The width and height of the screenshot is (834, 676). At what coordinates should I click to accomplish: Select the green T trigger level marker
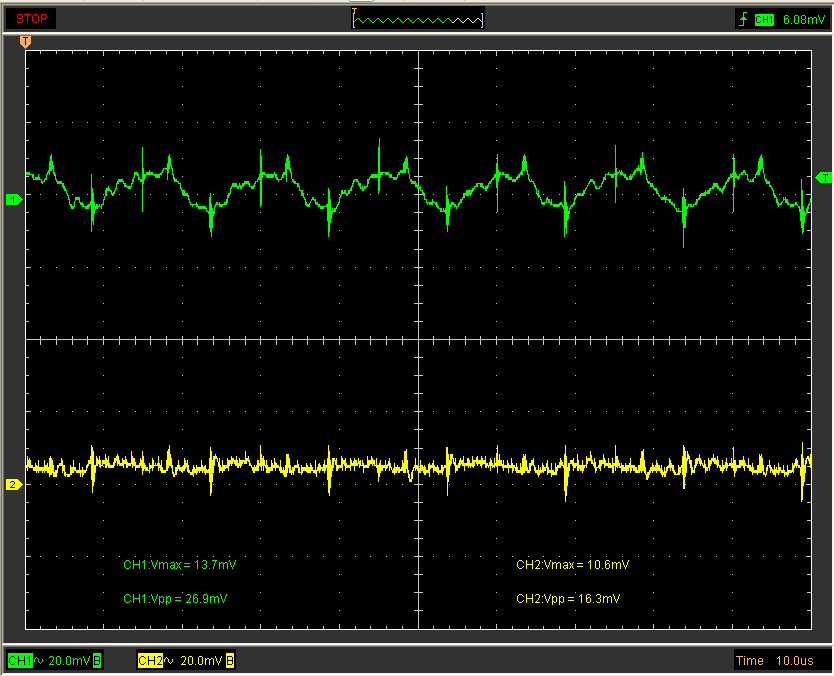point(823,178)
